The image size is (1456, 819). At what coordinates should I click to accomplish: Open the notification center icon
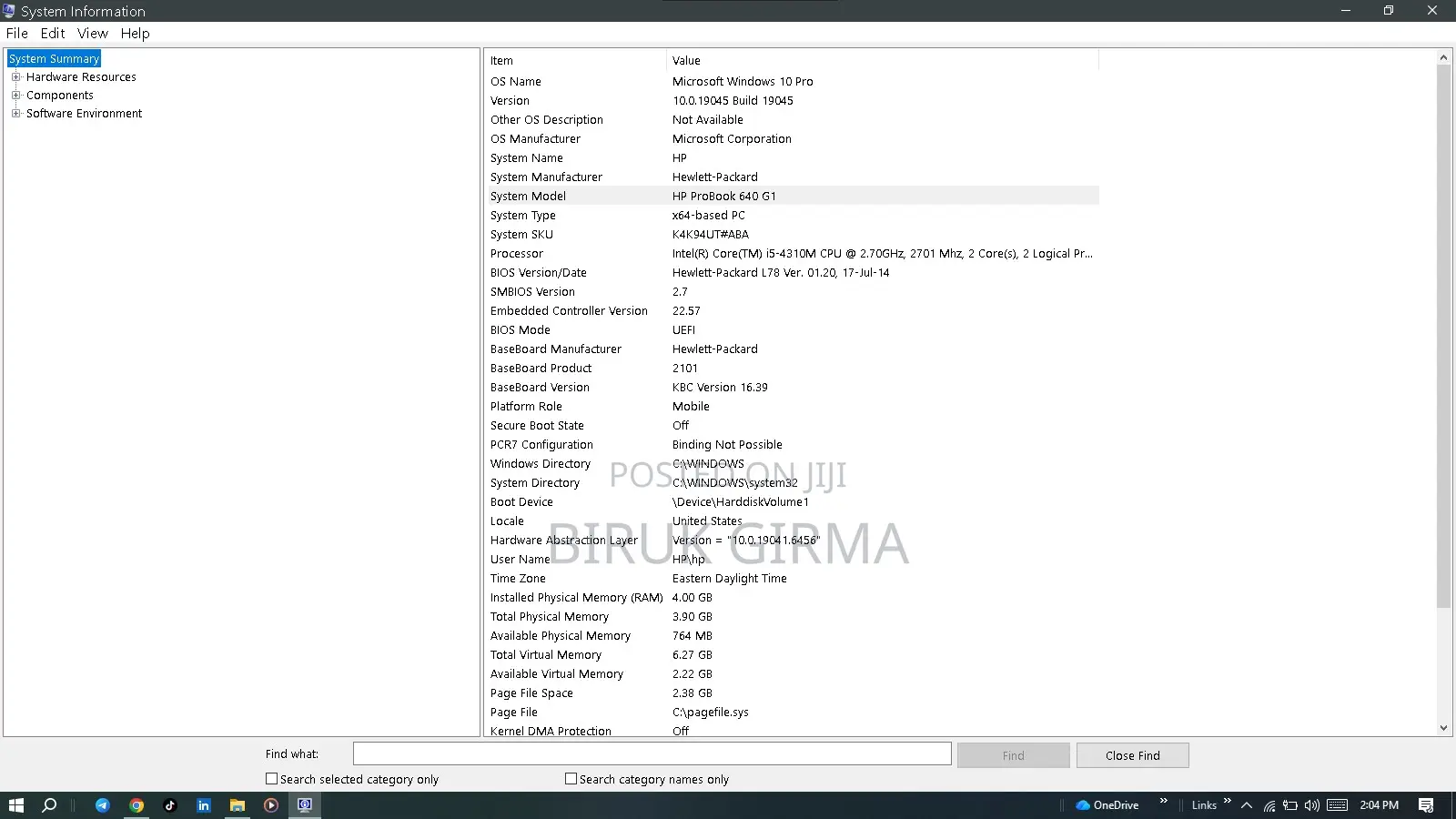[1426, 805]
